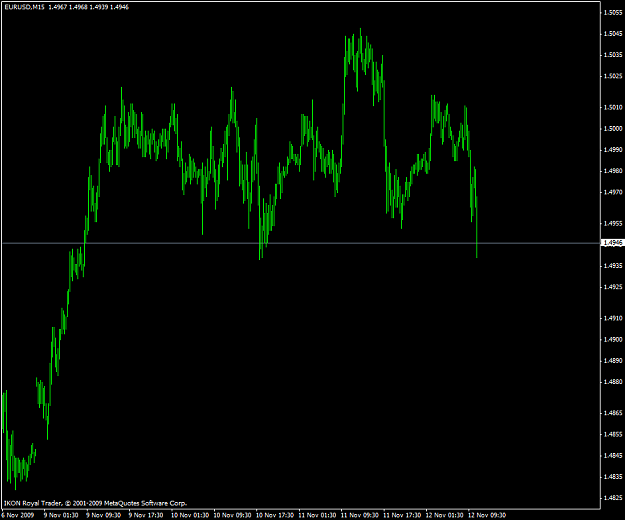
Task: Click the 1.4900 price axis label
Action: point(613,339)
